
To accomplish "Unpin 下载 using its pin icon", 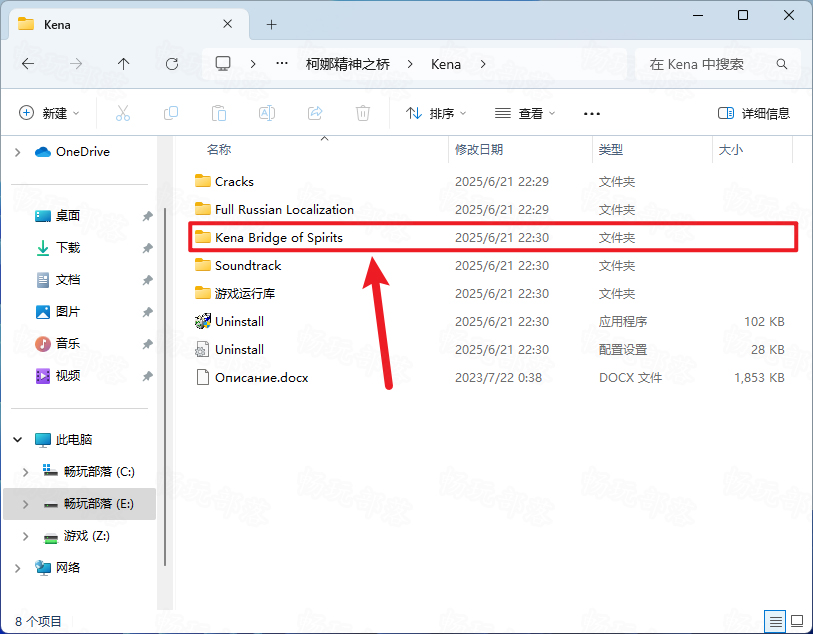I will [148, 248].
